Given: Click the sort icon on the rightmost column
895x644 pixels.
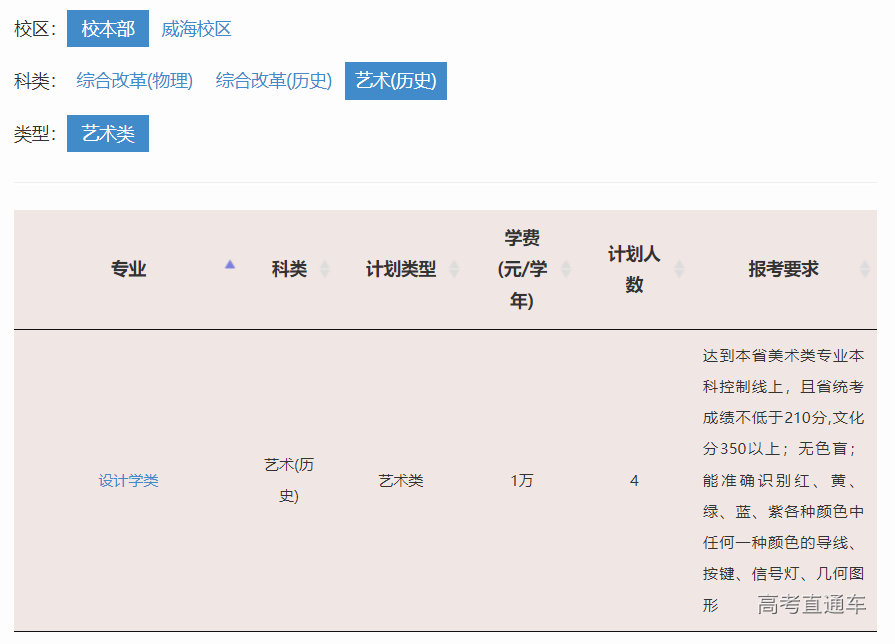Looking at the screenshot, I should click(x=863, y=269).
